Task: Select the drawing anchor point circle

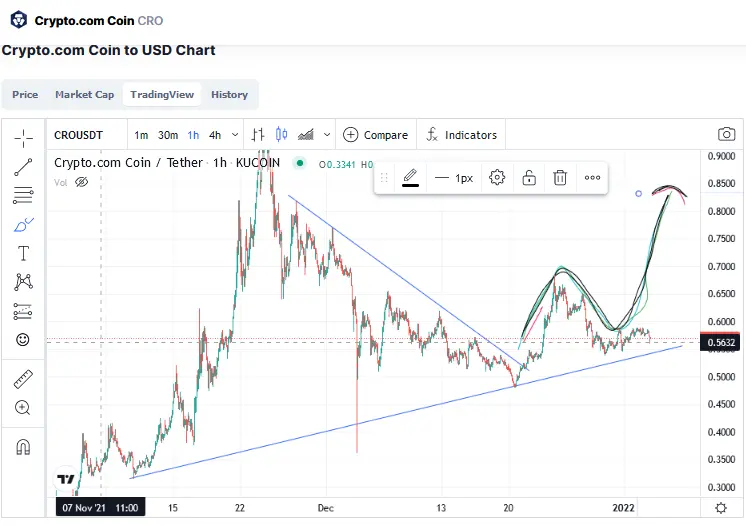Action: point(638,194)
